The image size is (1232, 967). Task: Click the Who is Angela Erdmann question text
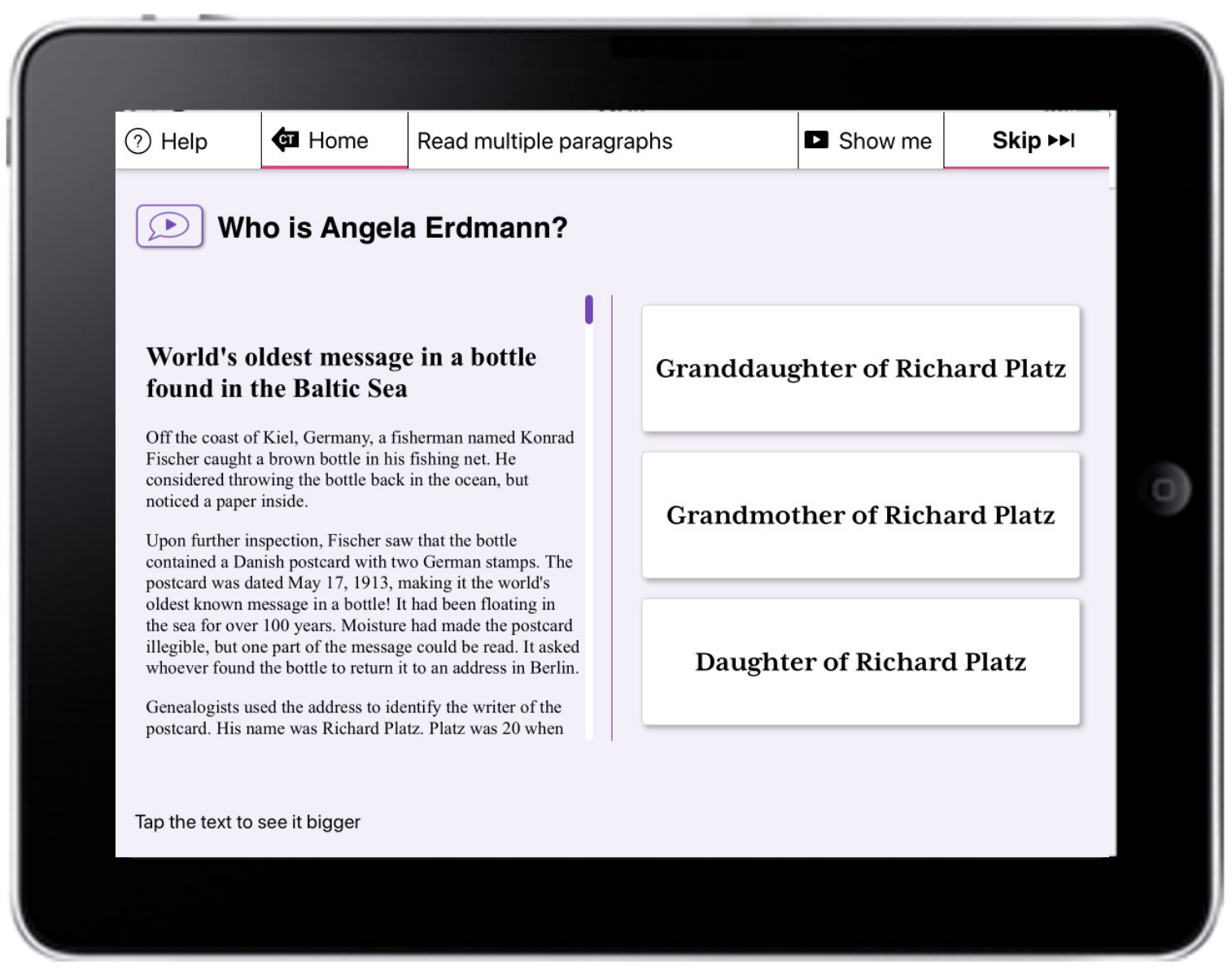pyautogui.click(x=392, y=228)
